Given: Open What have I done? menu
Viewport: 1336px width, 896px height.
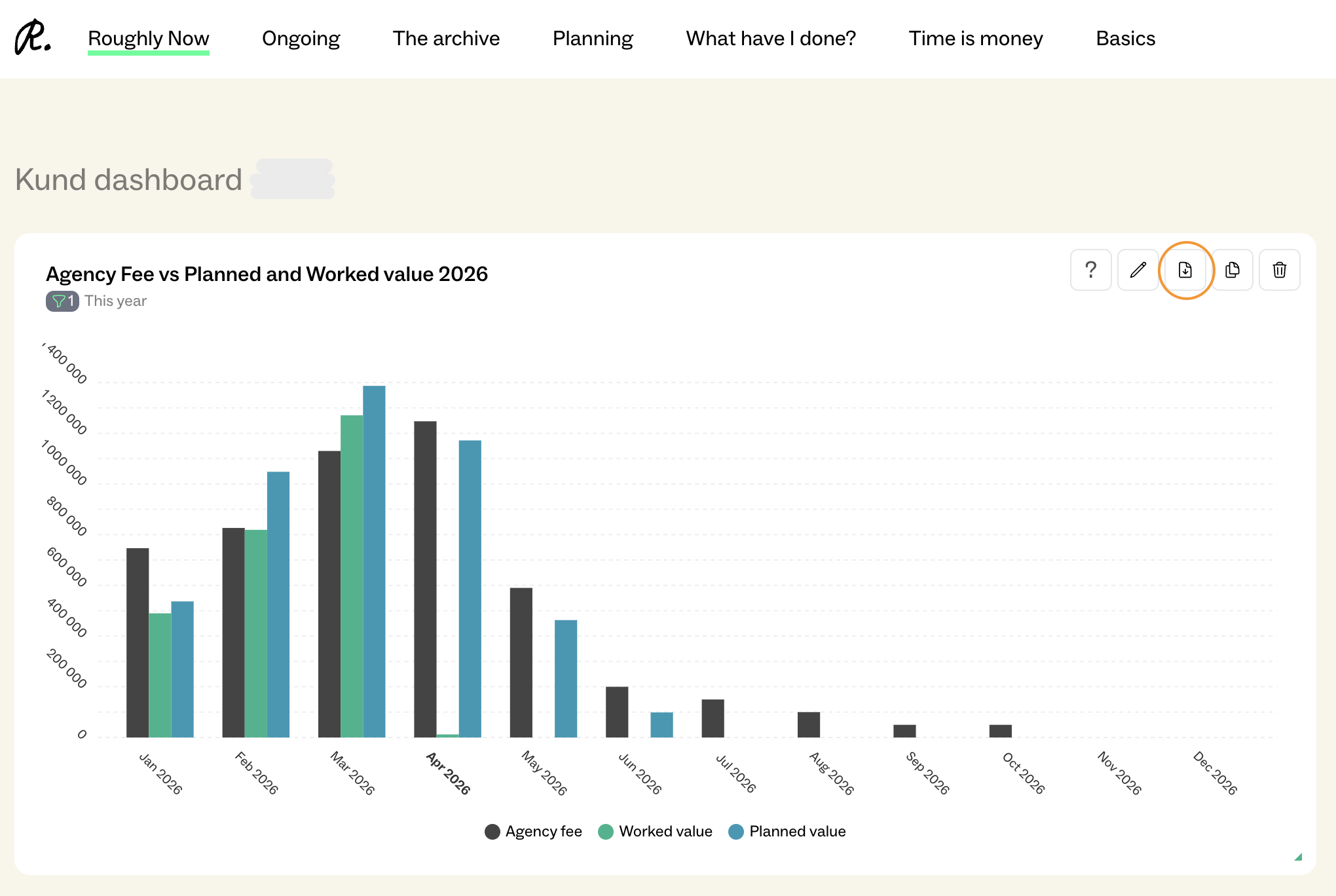Looking at the screenshot, I should point(771,39).
